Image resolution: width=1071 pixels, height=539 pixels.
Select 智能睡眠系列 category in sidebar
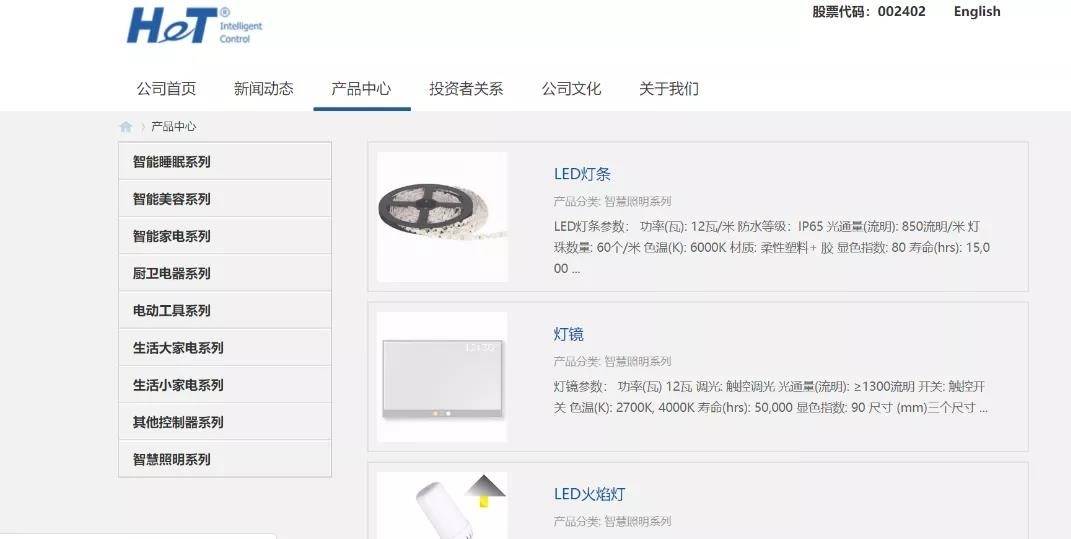click(225, 161)
